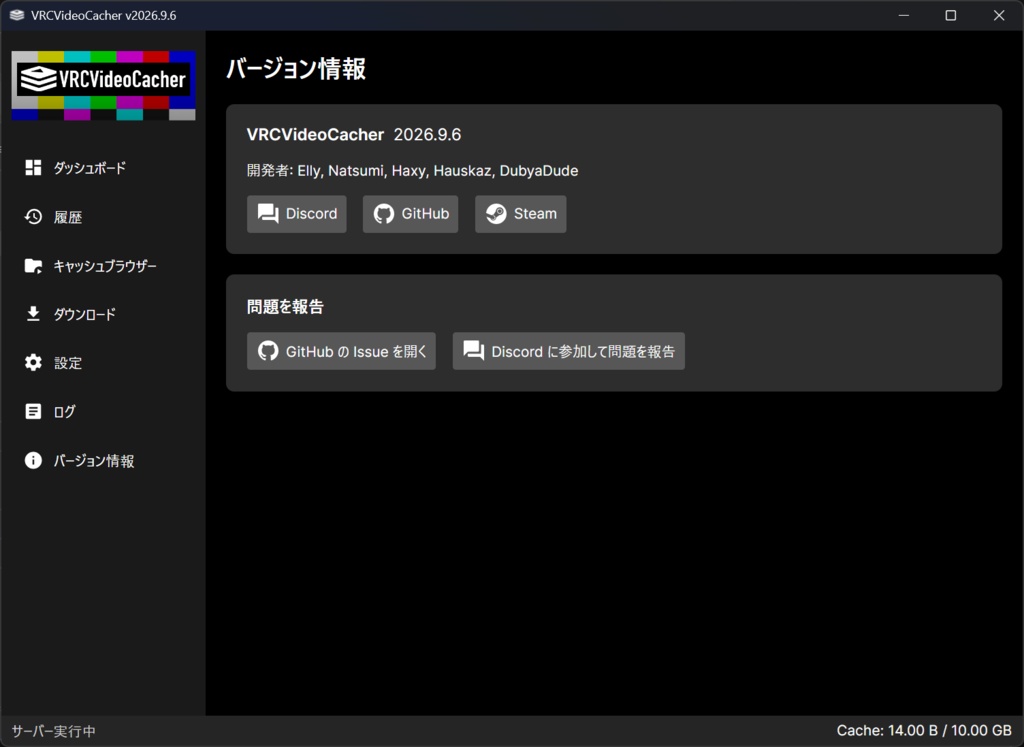Click the 設定 gear icon
This screenshot has height=747, width=1024.
pyautogui.click(x=33, y=363)
